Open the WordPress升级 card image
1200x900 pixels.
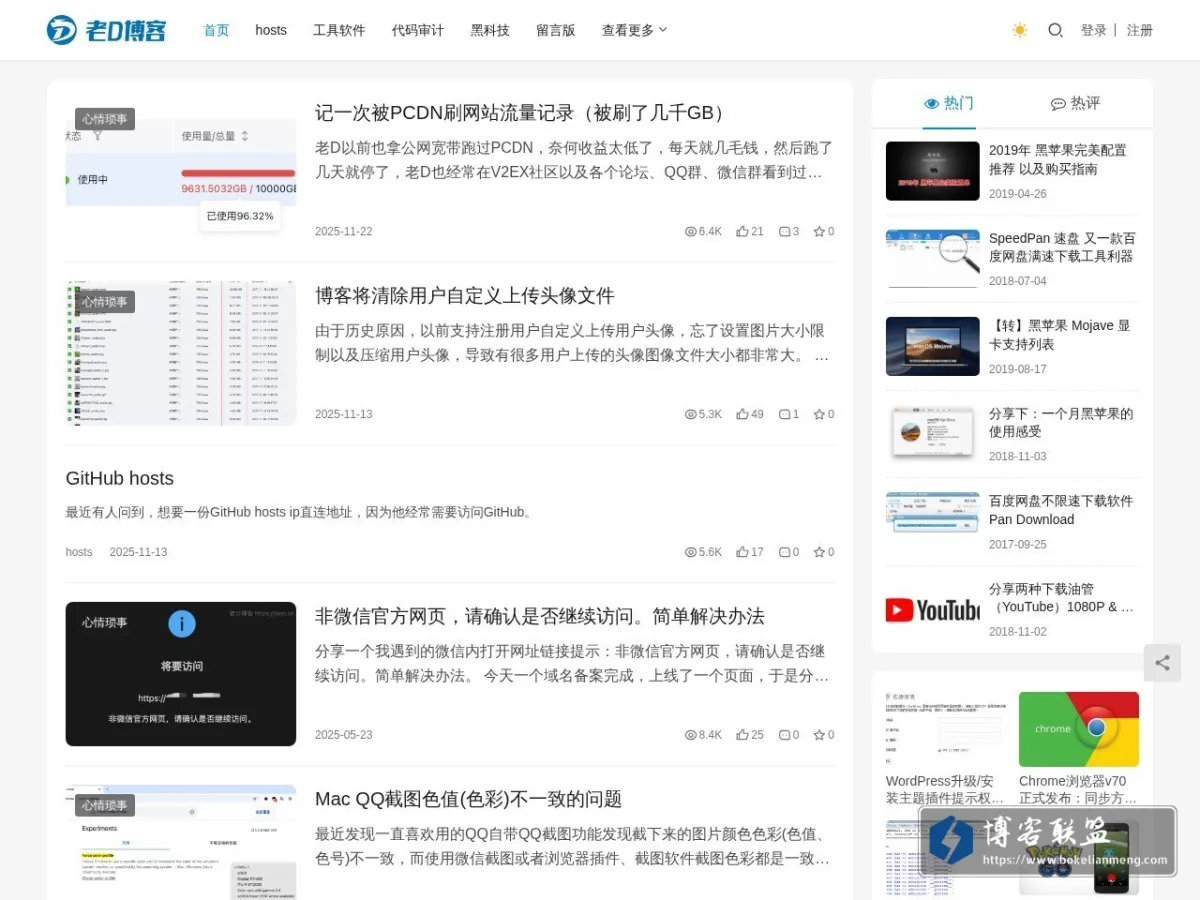point(945,729)
